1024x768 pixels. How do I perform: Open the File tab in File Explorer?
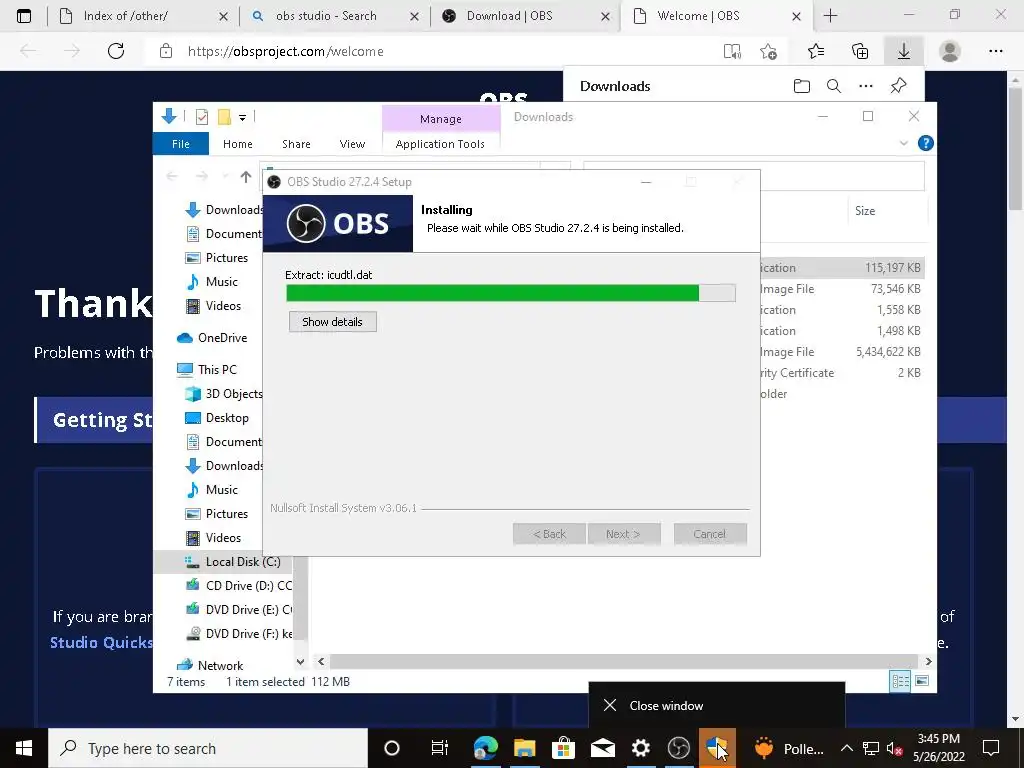(181, 144)
